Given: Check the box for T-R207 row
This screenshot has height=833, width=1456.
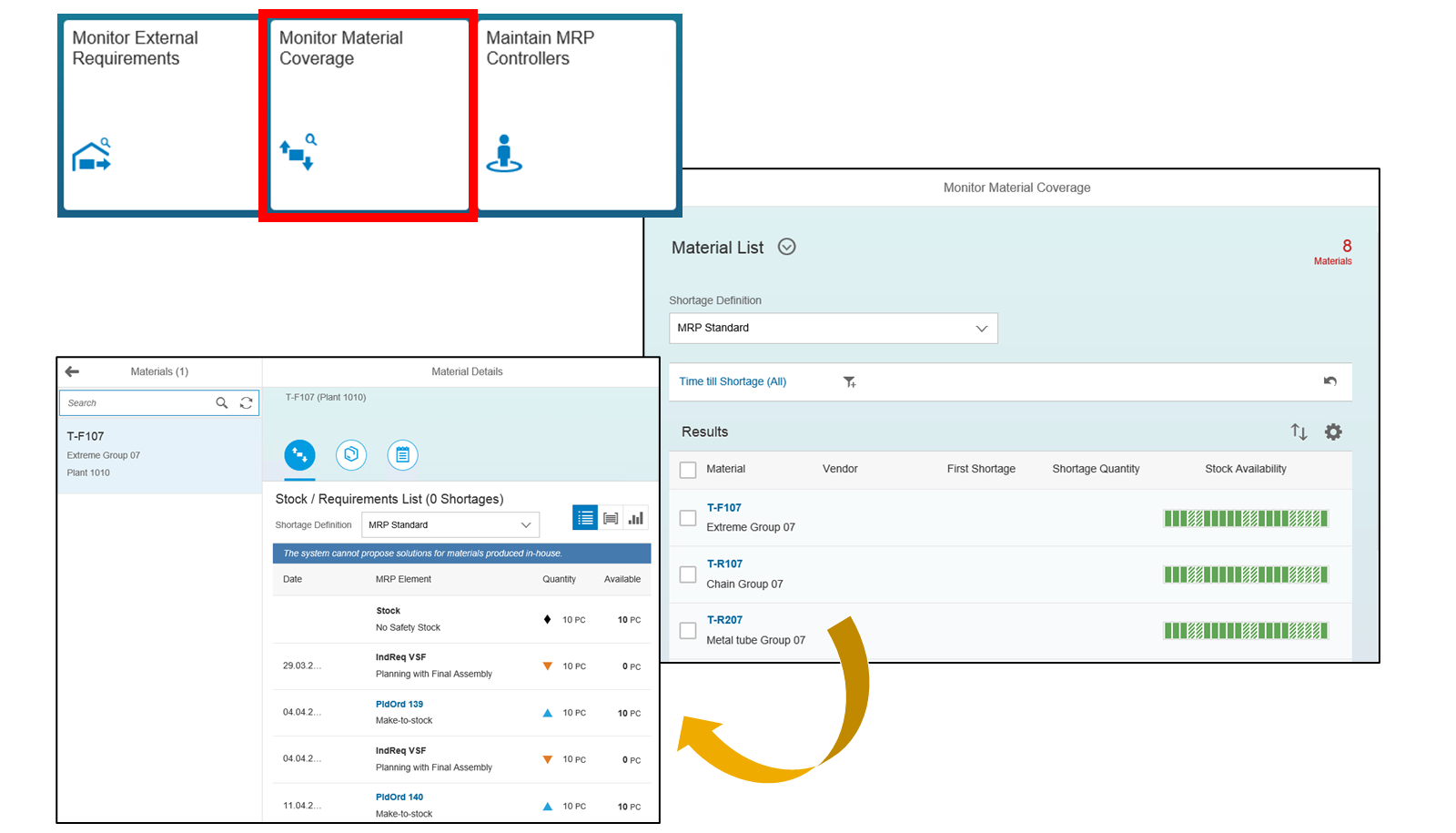Looking at the screenshot, I should tap(688, 630).
